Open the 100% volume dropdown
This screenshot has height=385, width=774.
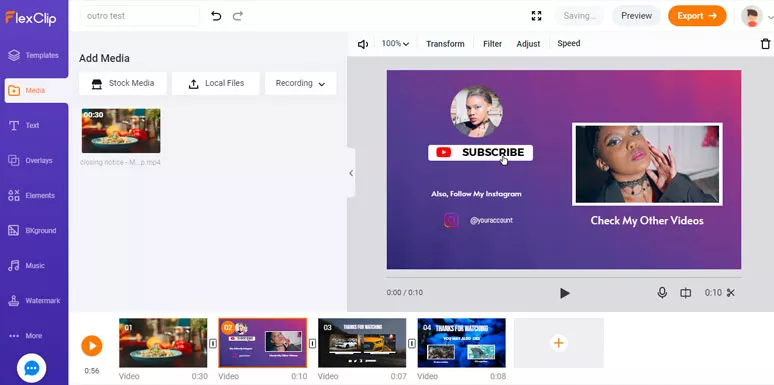395,43
